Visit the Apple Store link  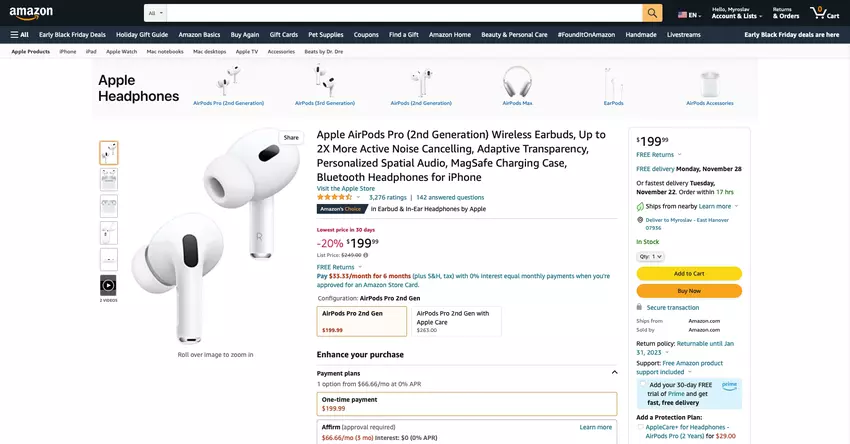click(x=345, y=188)
